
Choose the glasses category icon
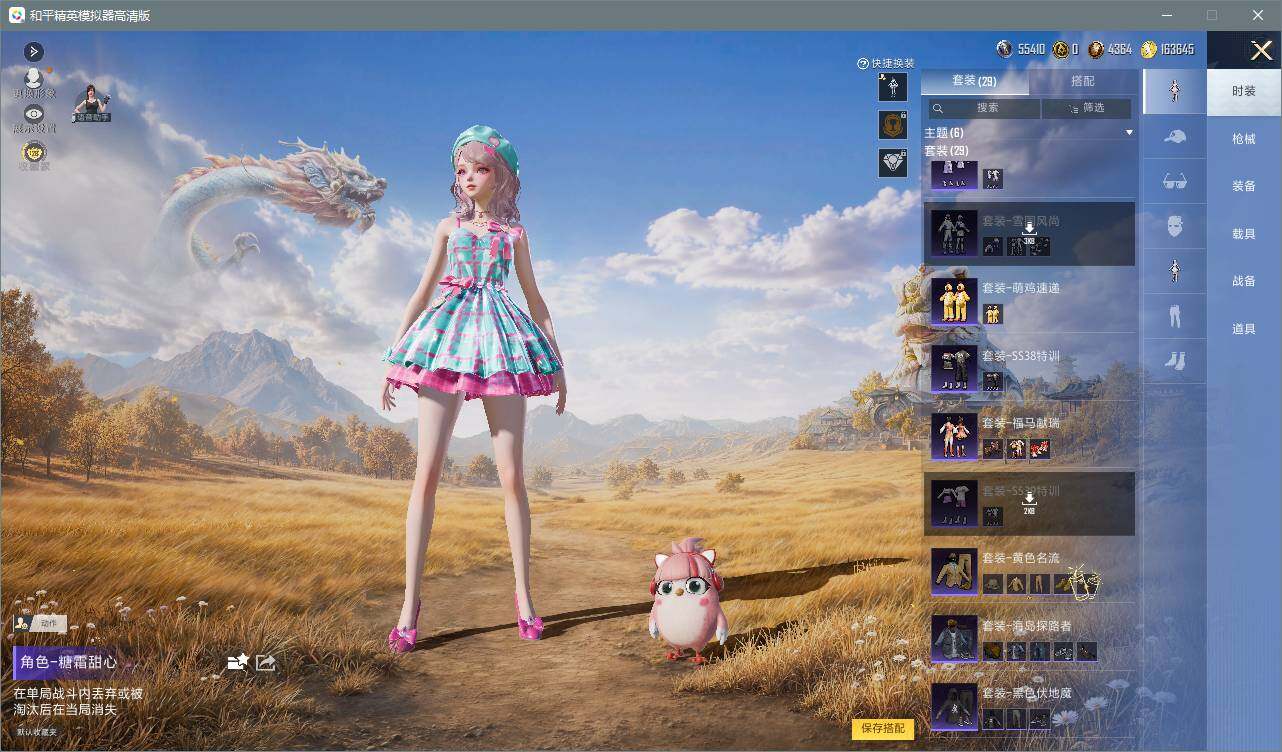[1175, 181]
